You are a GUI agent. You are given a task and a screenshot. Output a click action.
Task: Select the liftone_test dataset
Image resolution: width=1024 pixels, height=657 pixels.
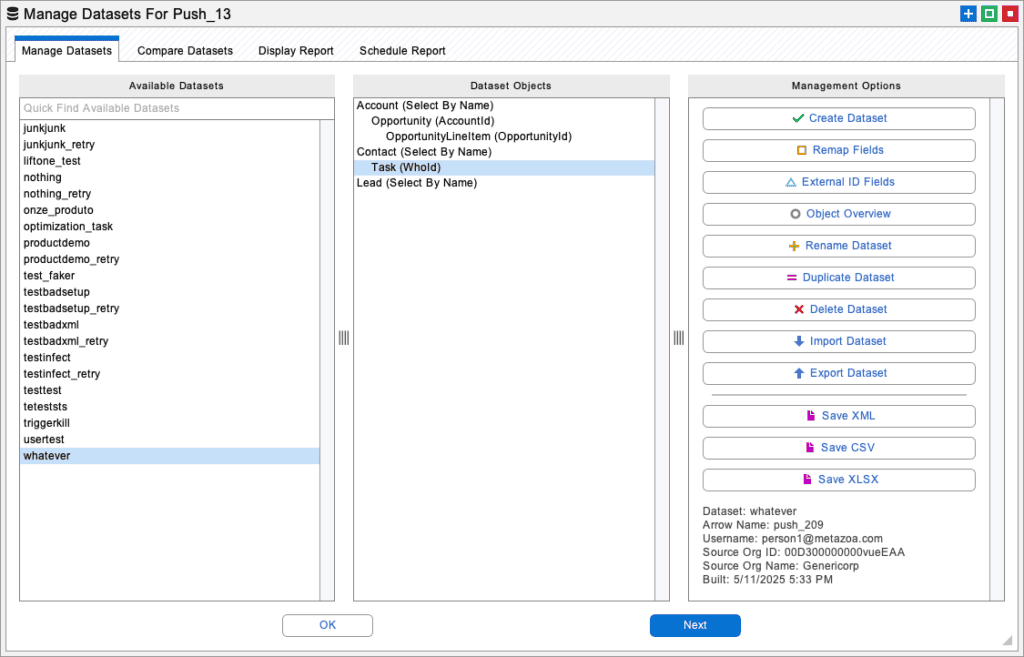[170, 161]
